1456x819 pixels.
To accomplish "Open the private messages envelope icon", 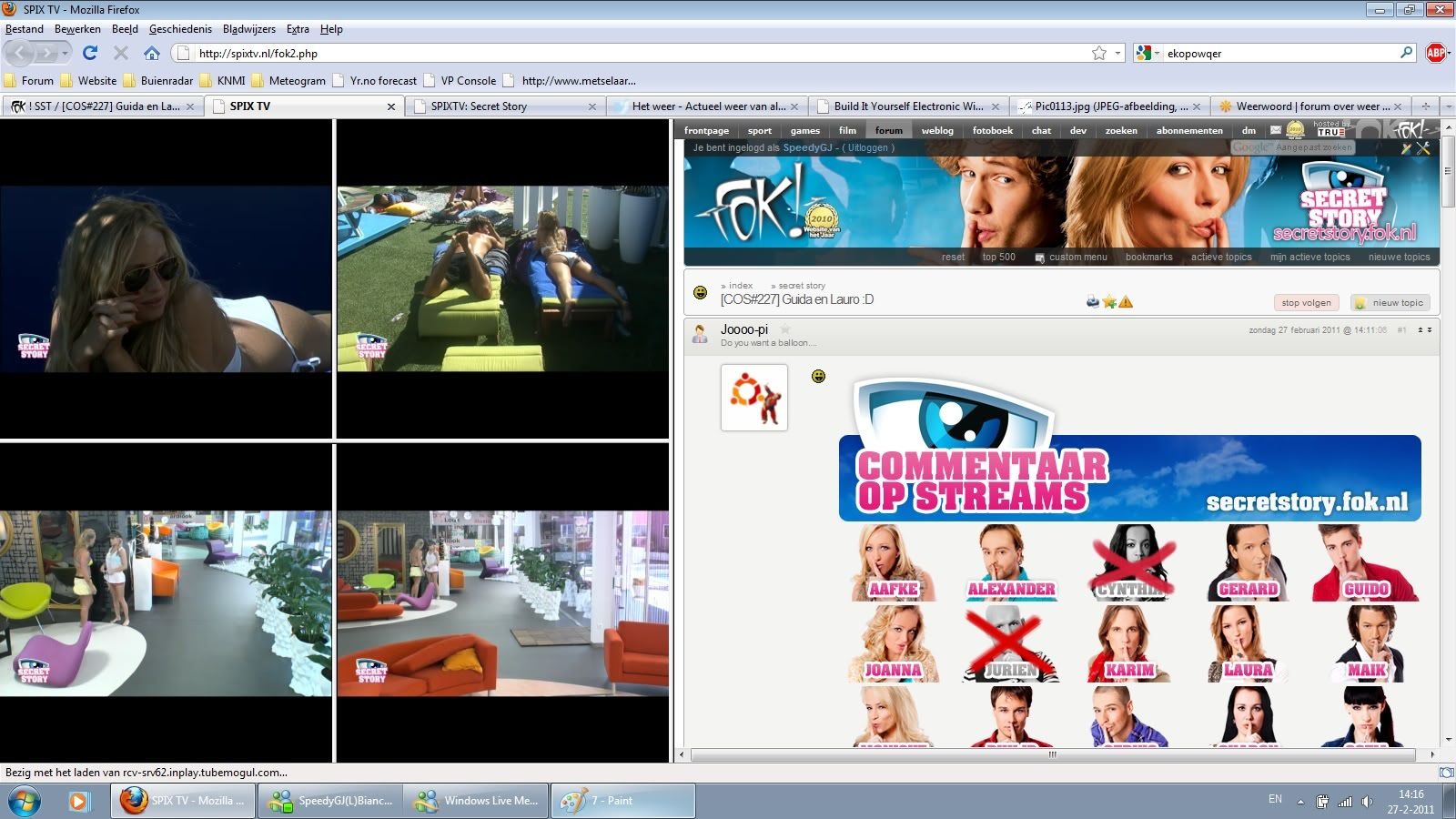I will tap(1276, 130).
